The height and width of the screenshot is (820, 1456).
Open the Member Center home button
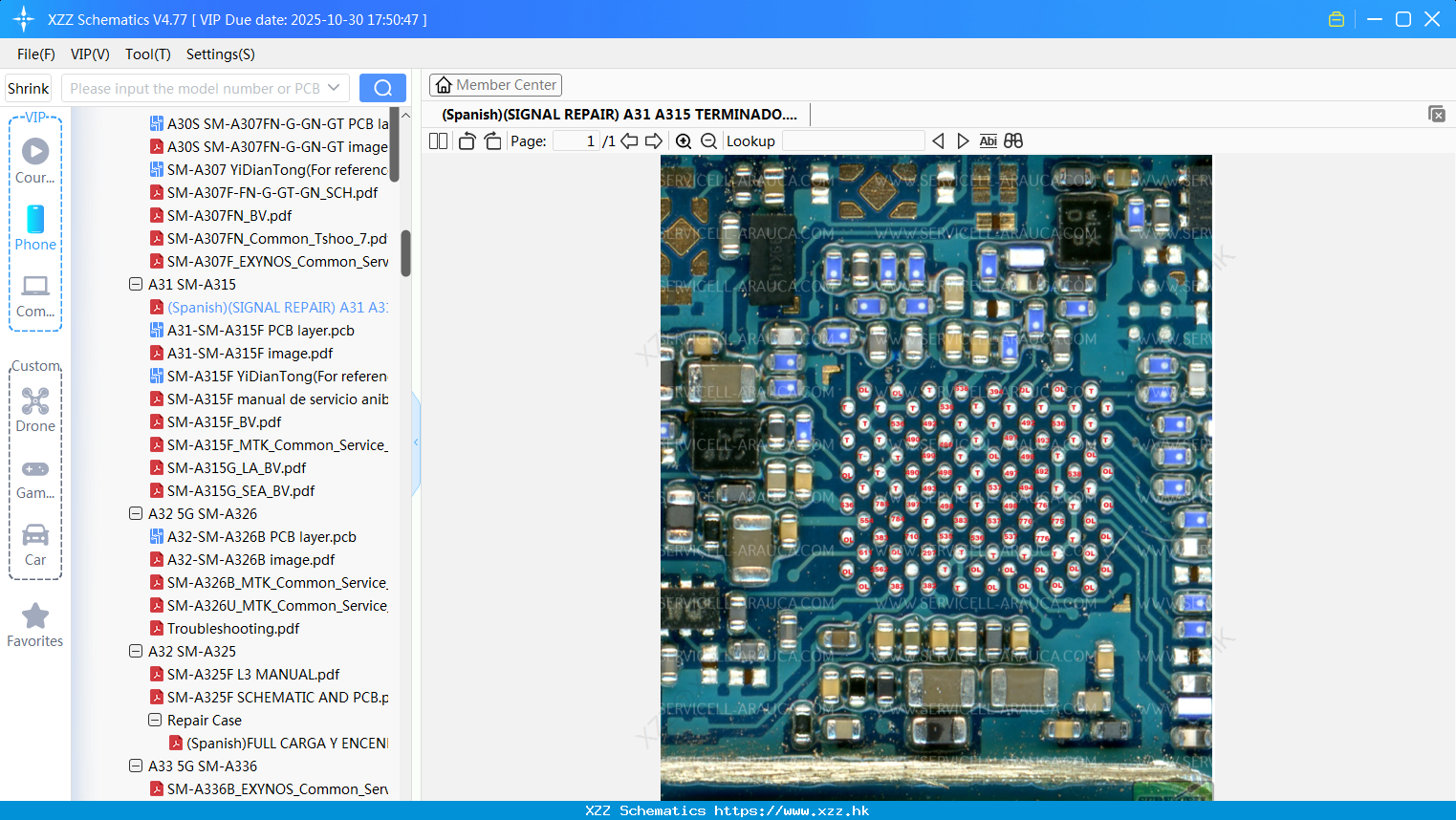point(495,85)
